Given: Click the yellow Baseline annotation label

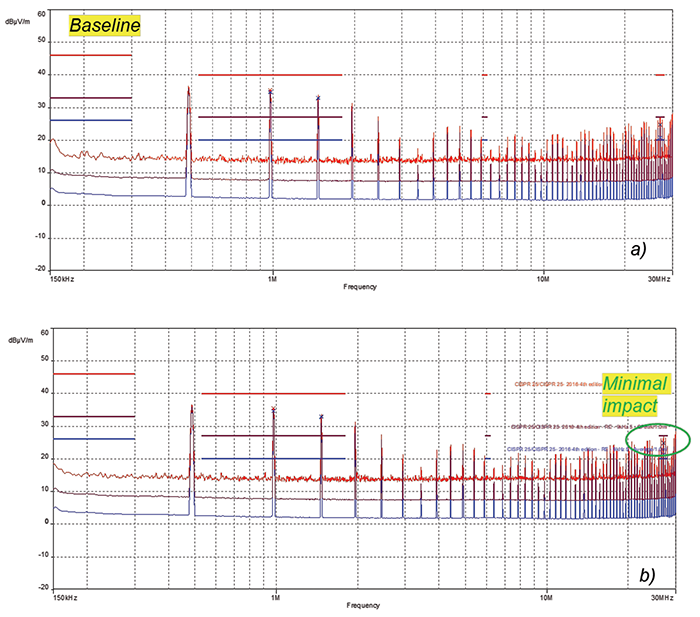Looking at the screenshot, I should (x=103, y=23).
